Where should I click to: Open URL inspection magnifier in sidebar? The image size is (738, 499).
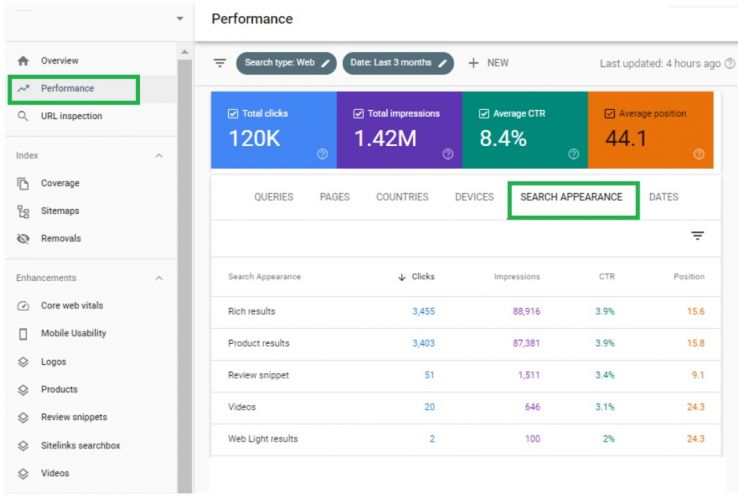23,116
